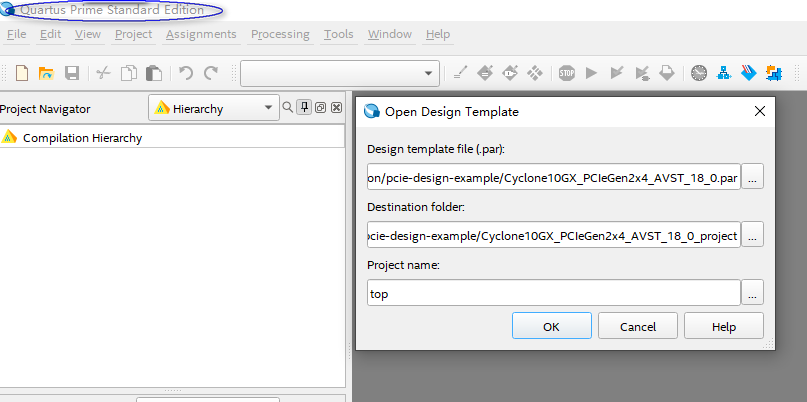The height and width of the screenshot is (402, 807).
Task: Click the Destination folder path field
Action: point(554,235)
